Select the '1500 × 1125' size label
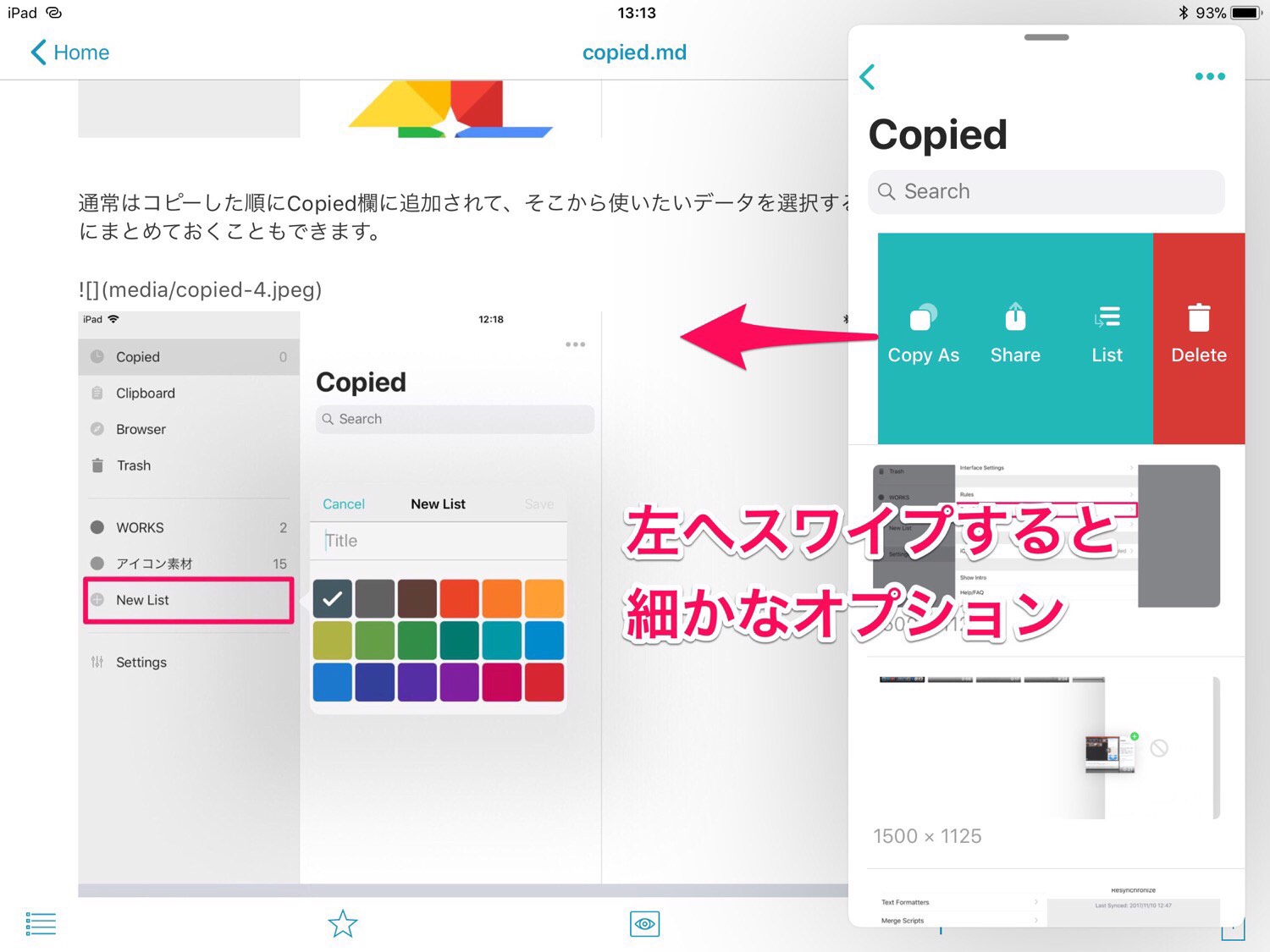Viewport: 1270px width, 952px height. (927, 836)
